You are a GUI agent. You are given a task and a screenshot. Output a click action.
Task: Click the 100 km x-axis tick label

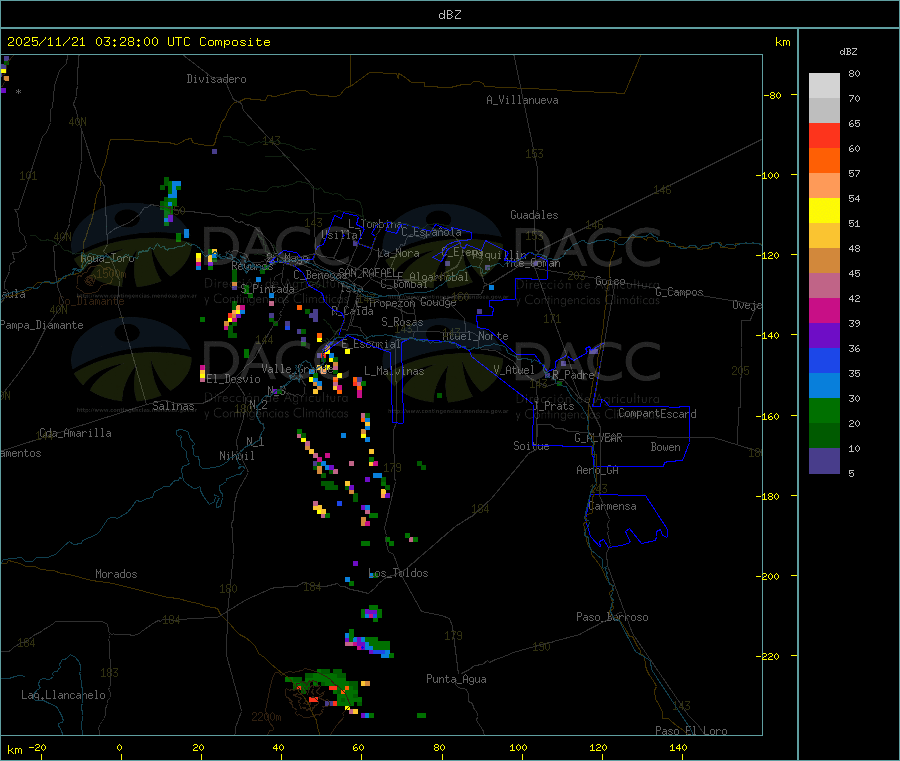tap(518, 748)
